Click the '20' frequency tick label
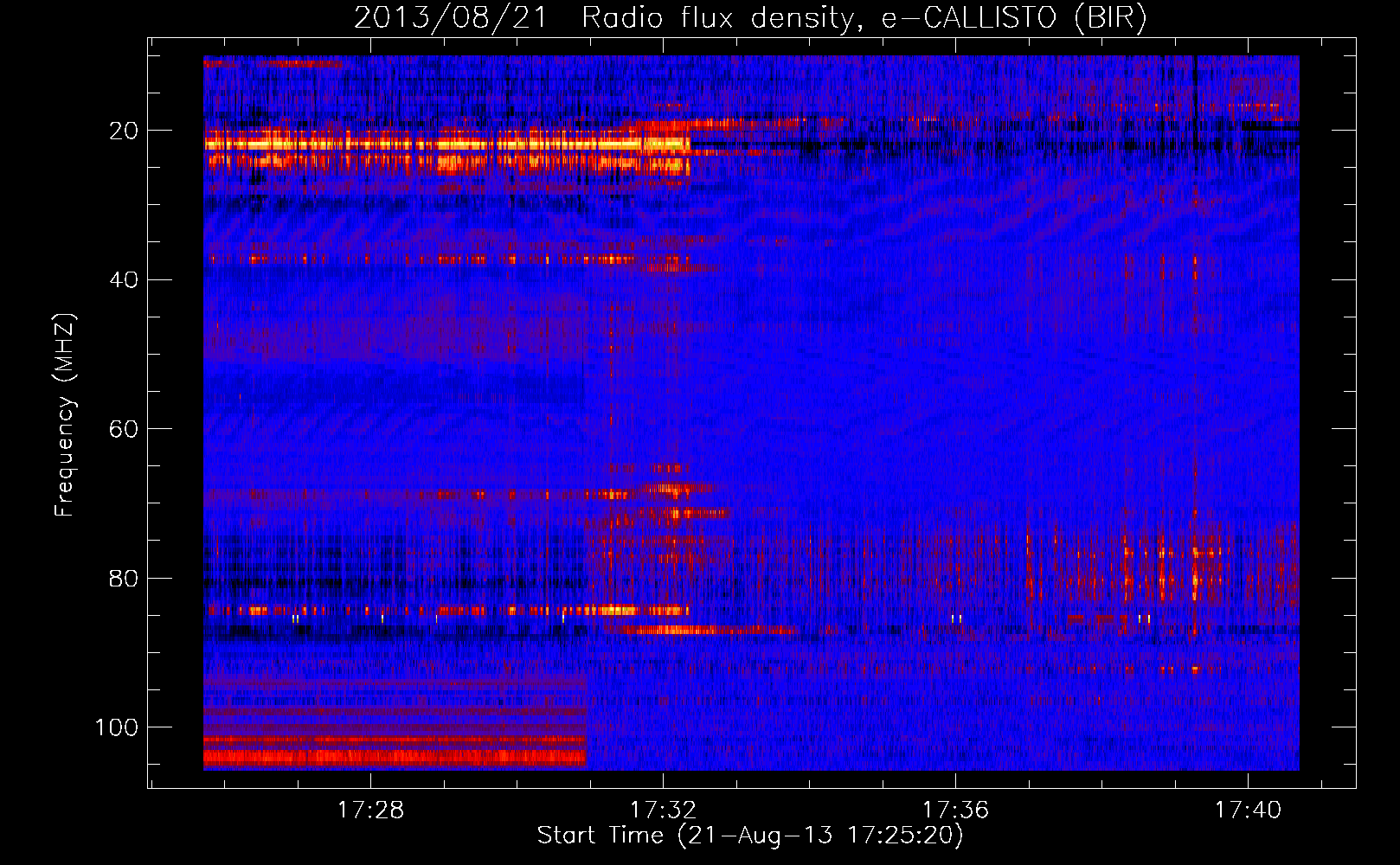Screen dimensions: 1400x865 [x=124, y=131]
